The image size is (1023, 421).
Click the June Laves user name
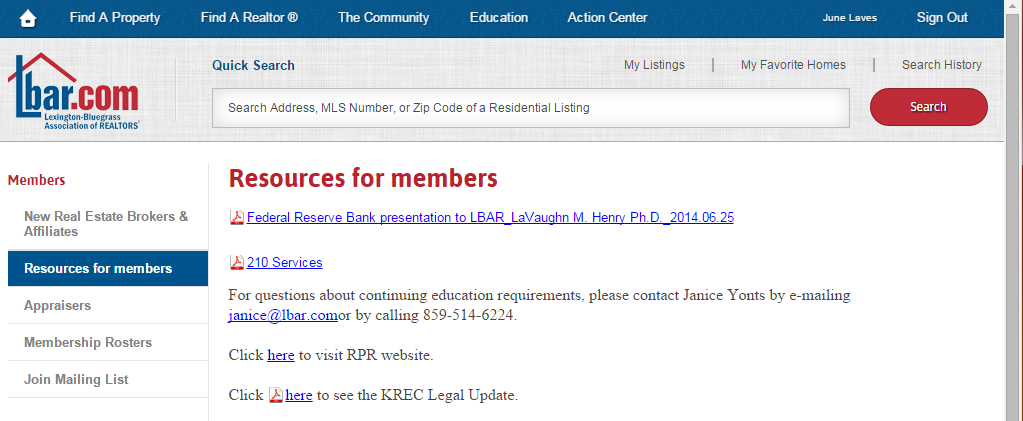click(849, 18)
